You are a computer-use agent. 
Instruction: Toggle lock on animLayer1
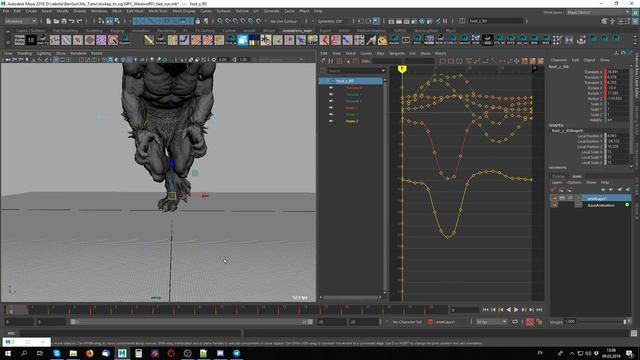(554, 198)
